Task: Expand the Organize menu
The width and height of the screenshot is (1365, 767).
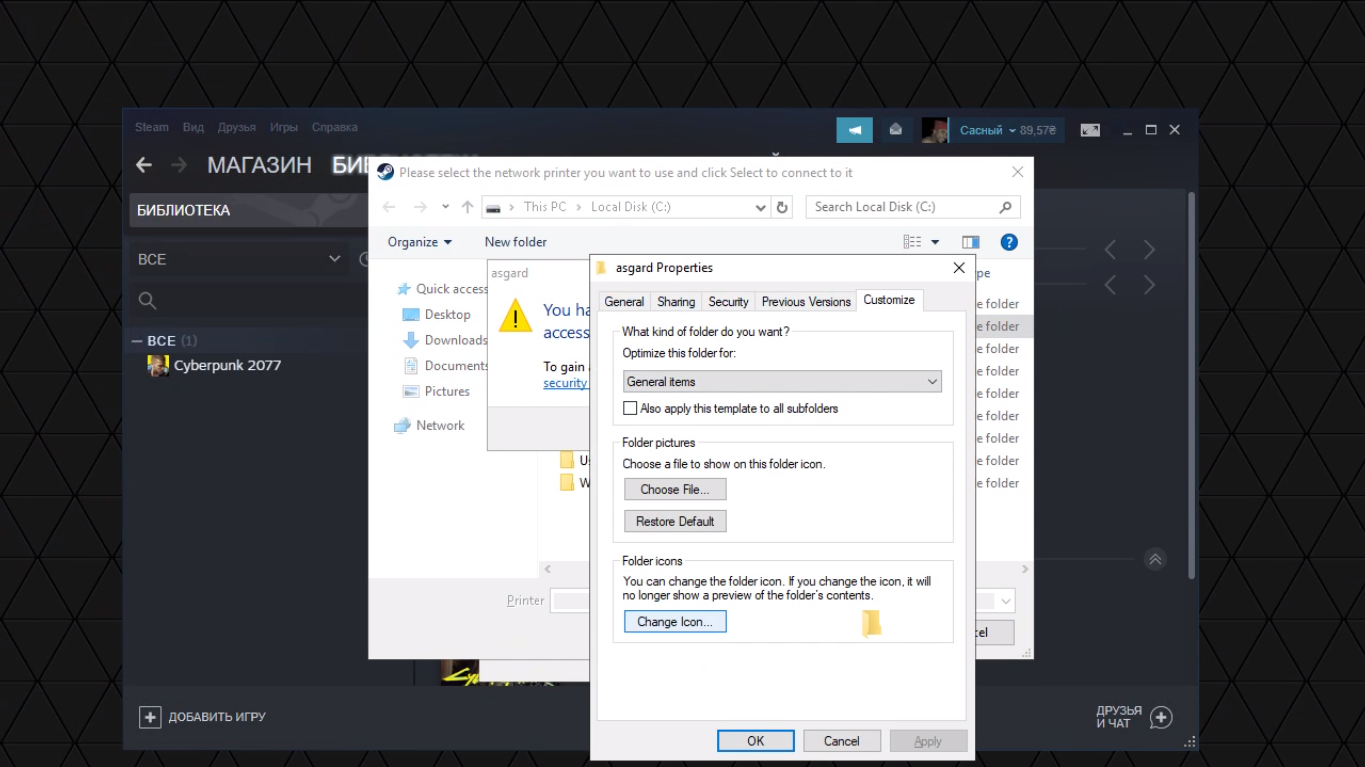Action: click(x=419, y=242)
